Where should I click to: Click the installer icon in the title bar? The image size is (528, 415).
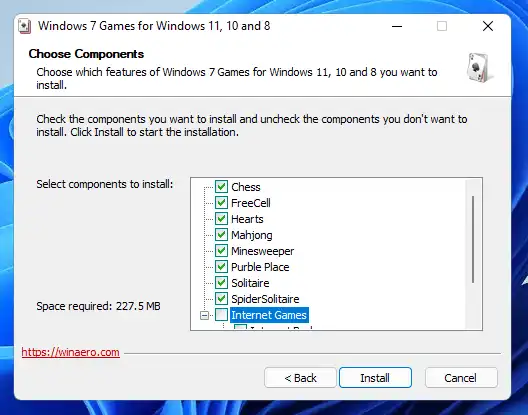[25, 26]
